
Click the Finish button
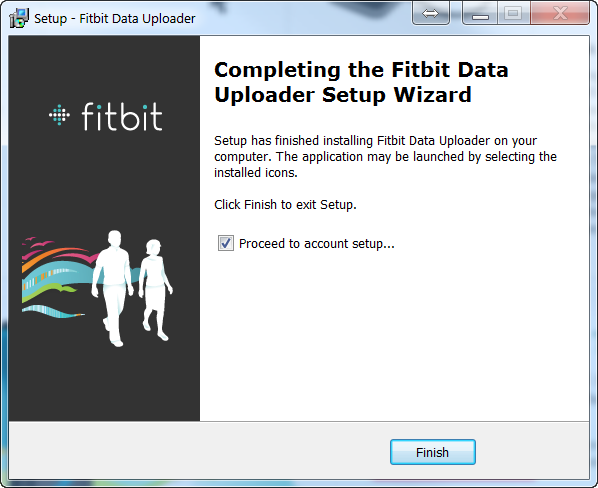tap(432, 452)
